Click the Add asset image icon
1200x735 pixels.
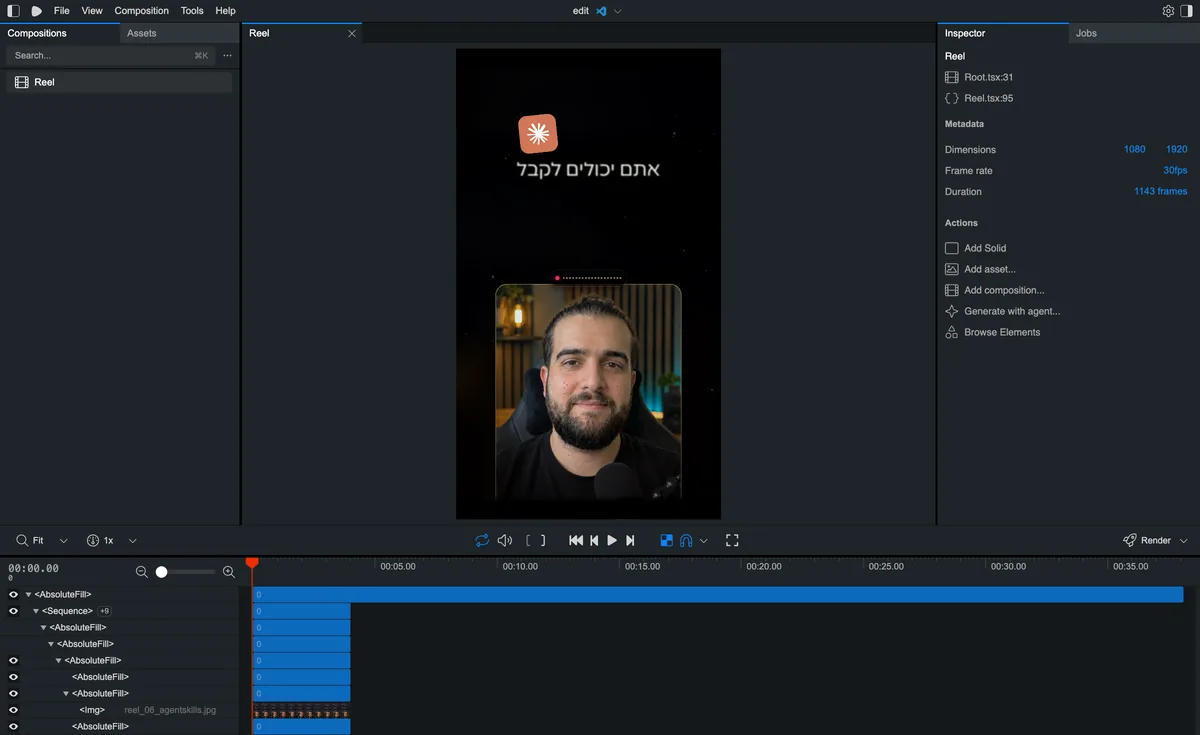(952, 269)
